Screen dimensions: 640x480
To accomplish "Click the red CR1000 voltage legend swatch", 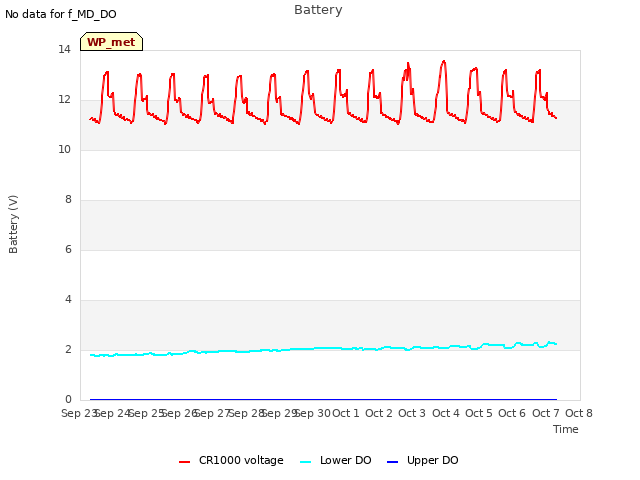I will (x=184, y=462).
